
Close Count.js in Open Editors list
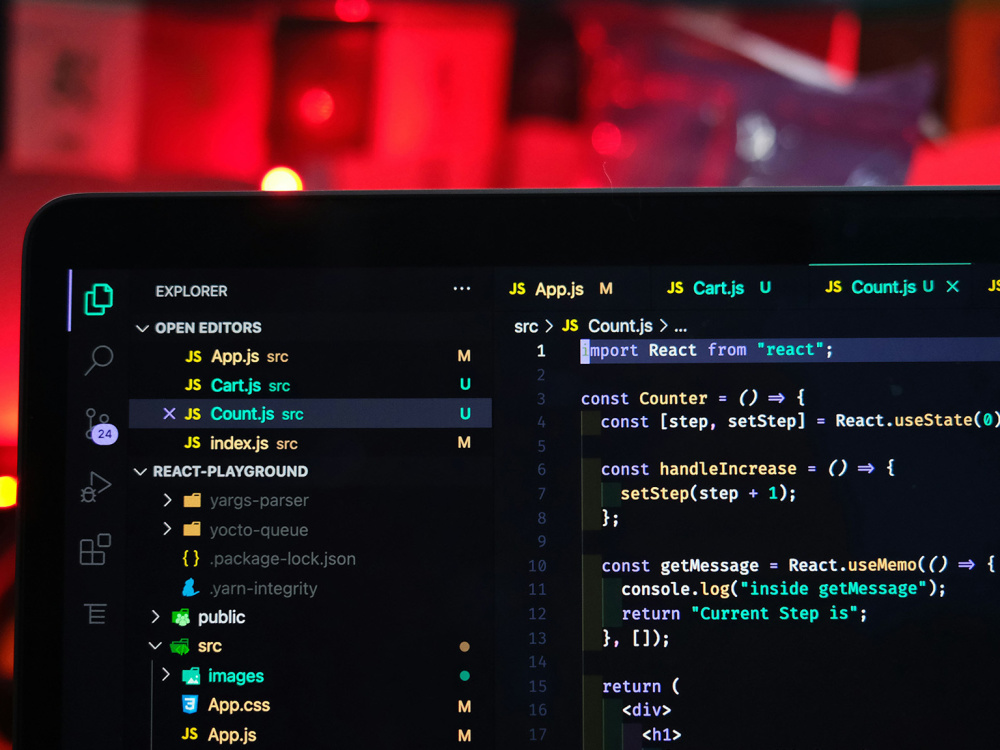coord(169,414)
